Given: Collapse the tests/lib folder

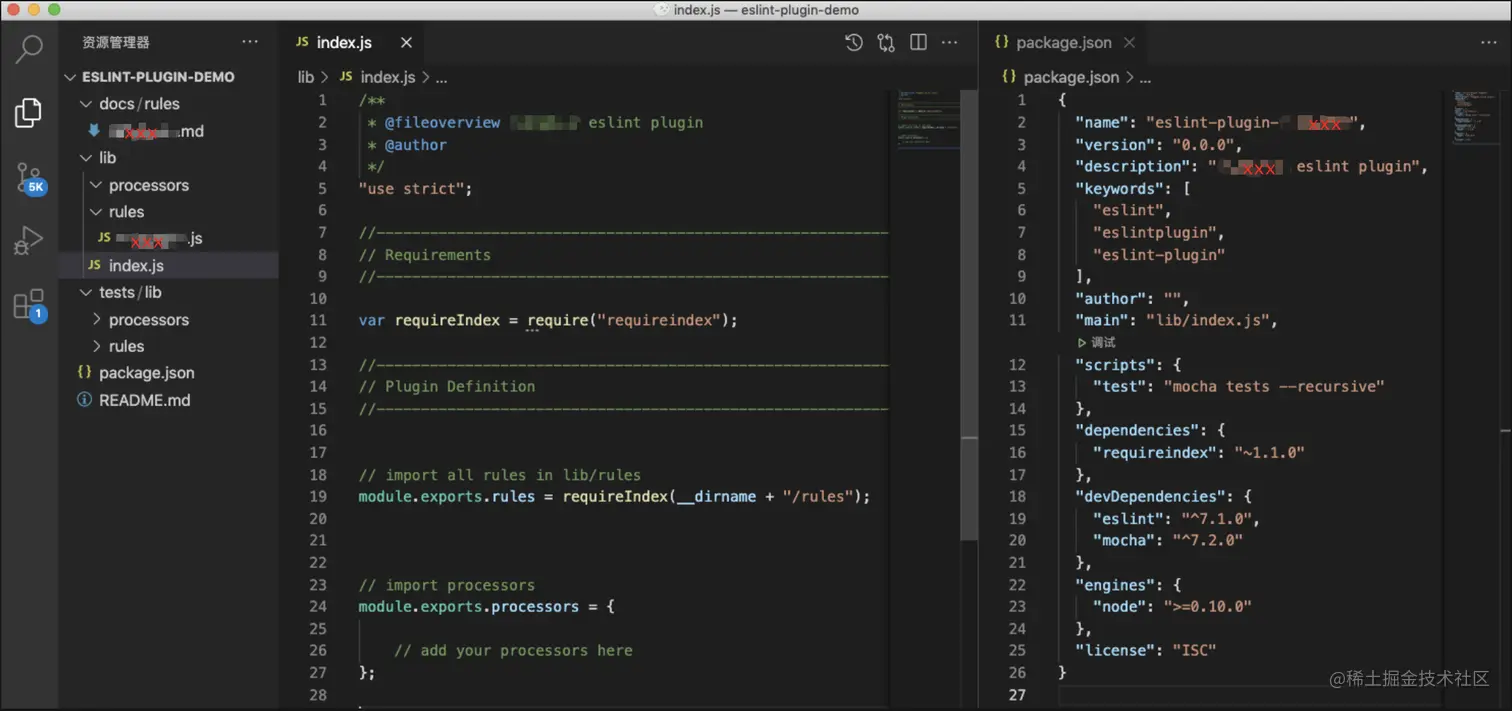Looking at the screenshot, I should [86, 293].
